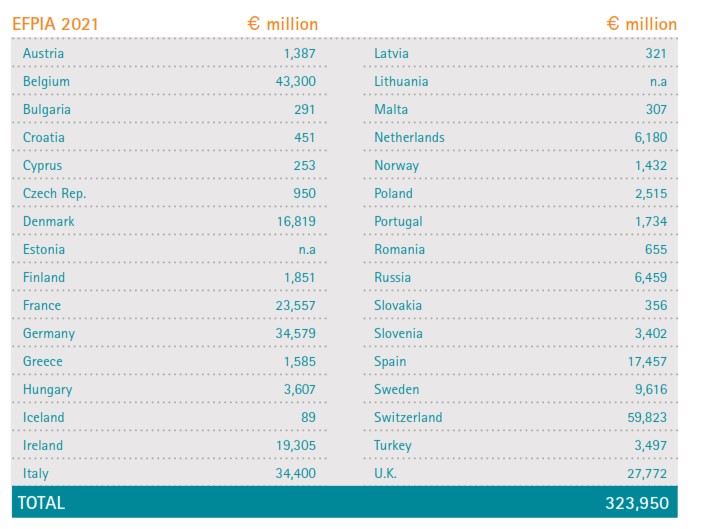Select the Iceland value 89
The image size is (702, 529).
307,417
